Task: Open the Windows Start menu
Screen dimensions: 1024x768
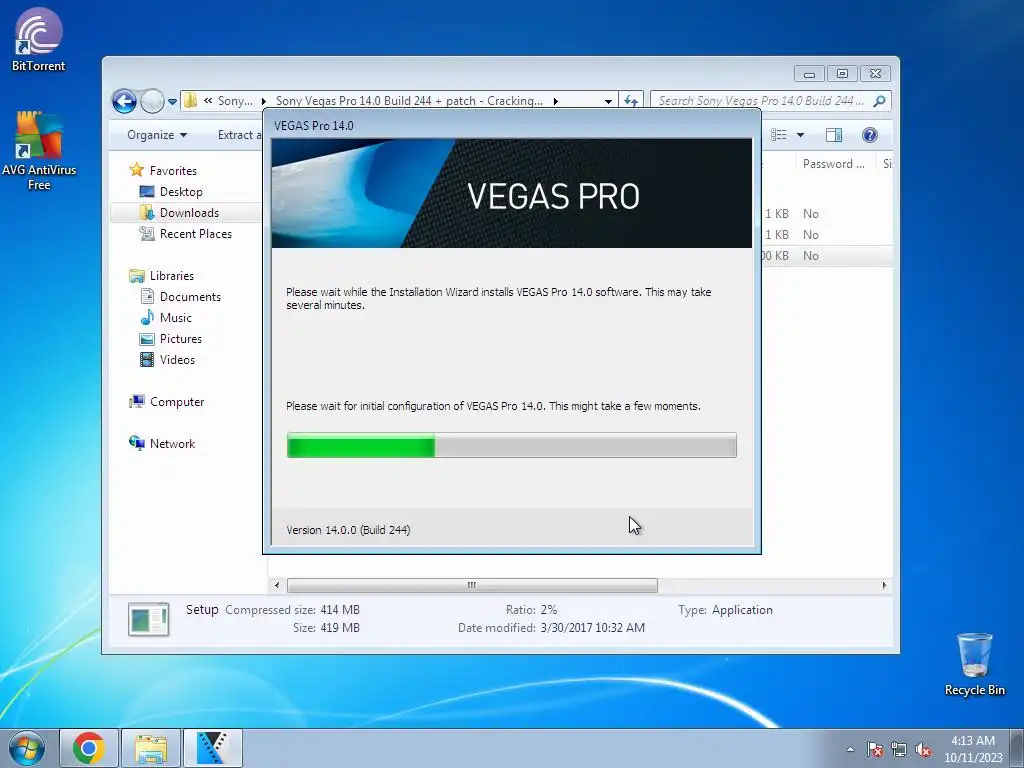Action: click(x=27, y=748)
